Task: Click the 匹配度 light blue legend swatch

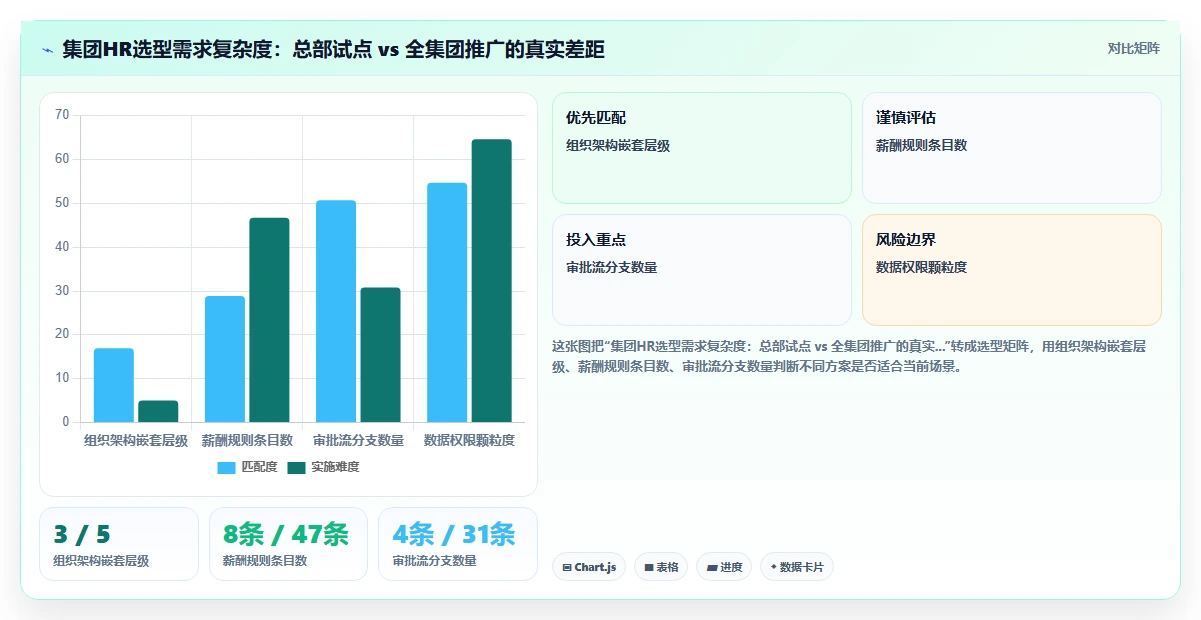Action: point(227,467)
